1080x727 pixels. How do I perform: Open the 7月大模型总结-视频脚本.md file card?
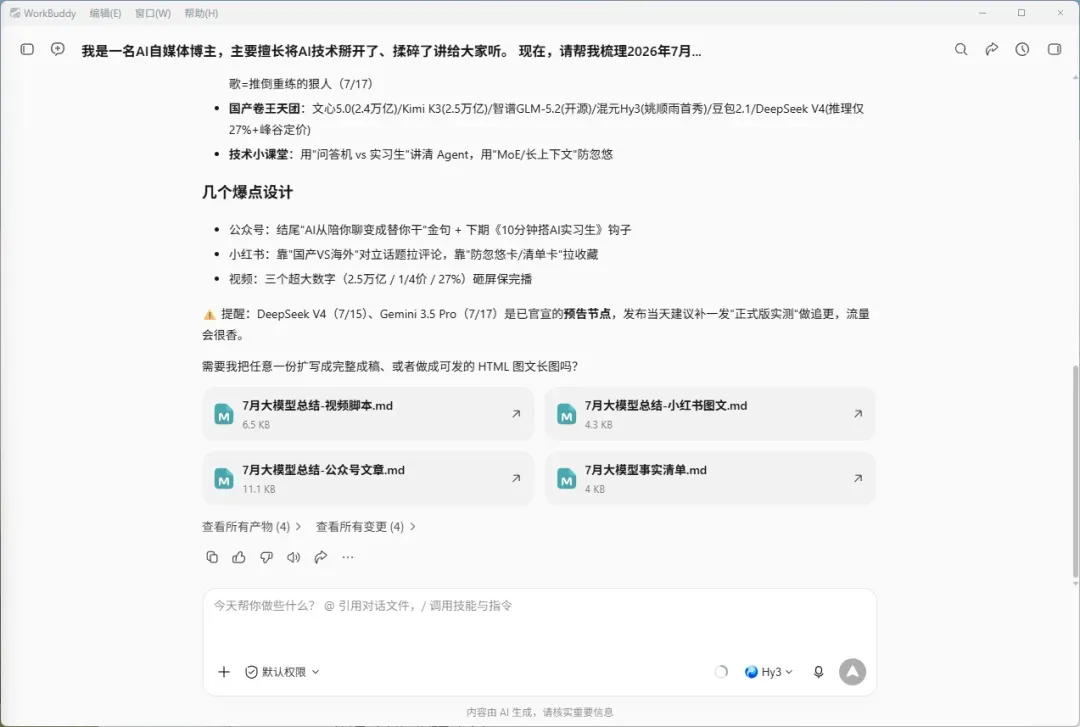coord(368,413)
